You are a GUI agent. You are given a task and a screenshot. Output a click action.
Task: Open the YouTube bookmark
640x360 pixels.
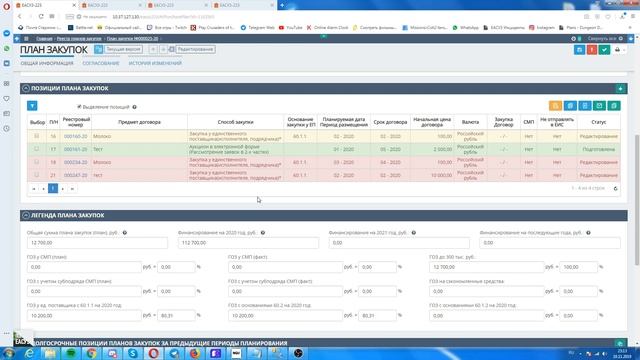[290, 27]
